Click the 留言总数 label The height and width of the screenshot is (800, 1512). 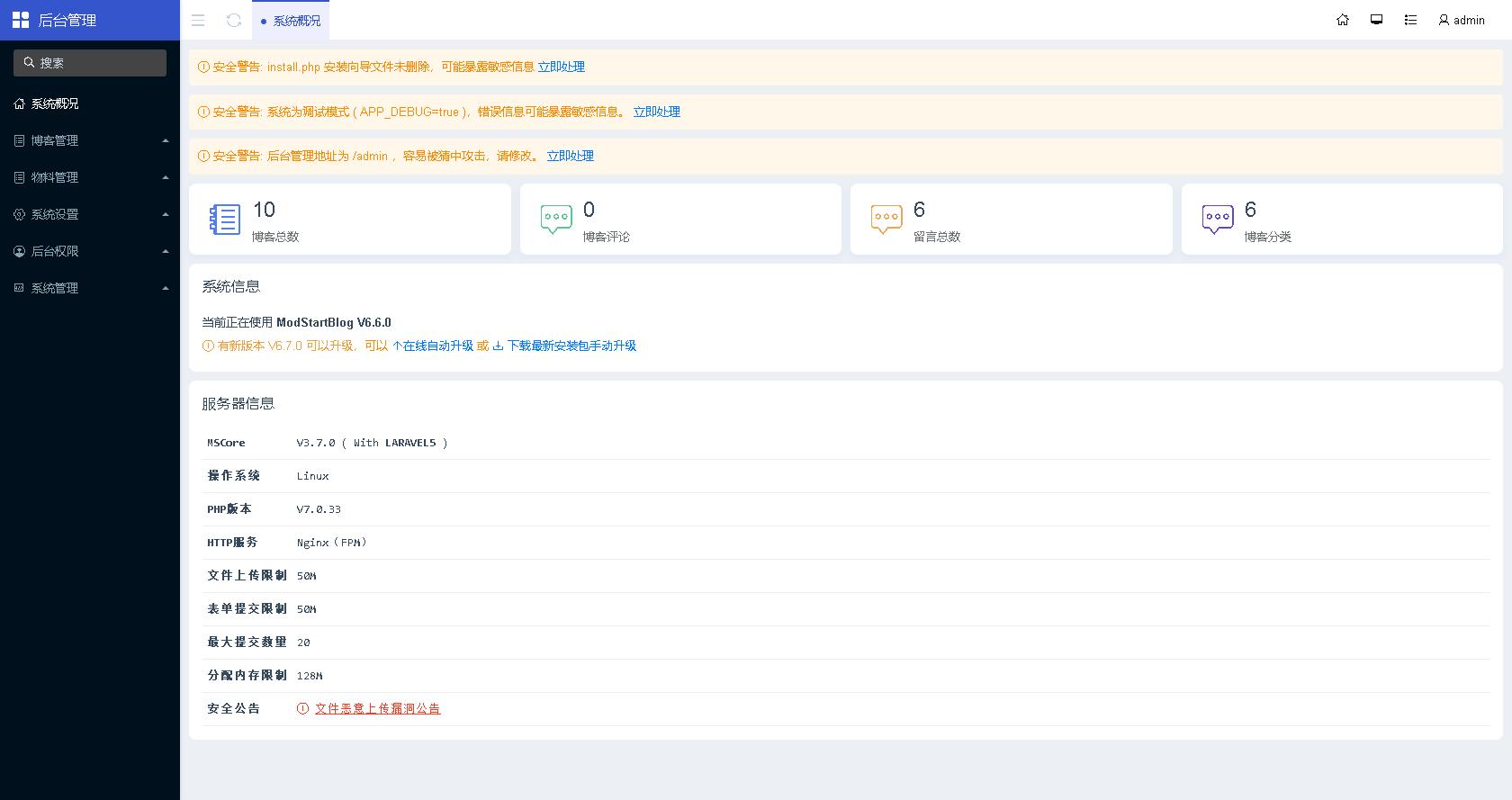click(x=937, y=237)
